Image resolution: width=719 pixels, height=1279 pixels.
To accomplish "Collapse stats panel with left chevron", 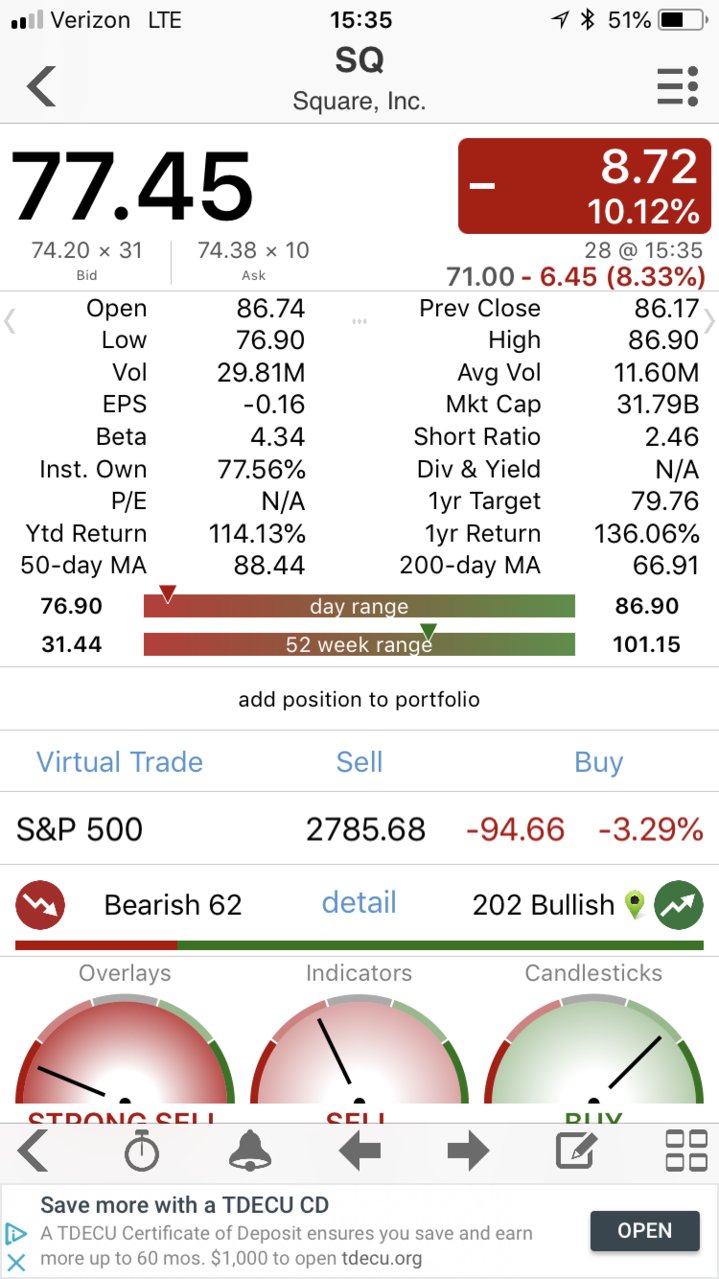I will pyautogui.click(x=10, y=322).
